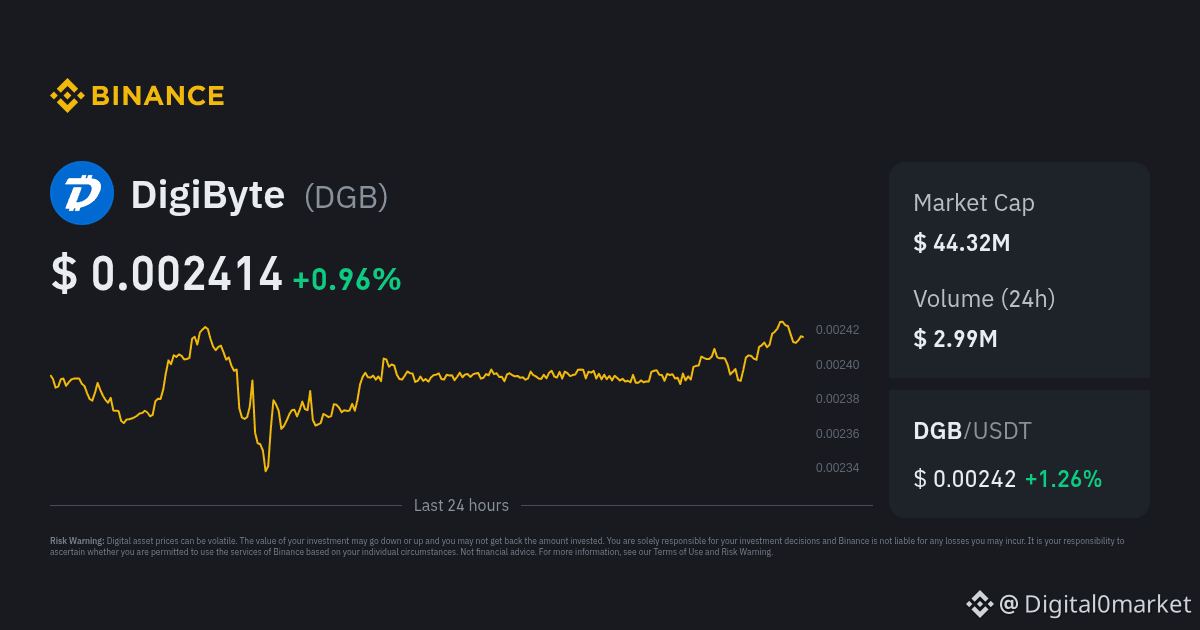Click the Risk Warning disclaimer text

coord(587,546)
